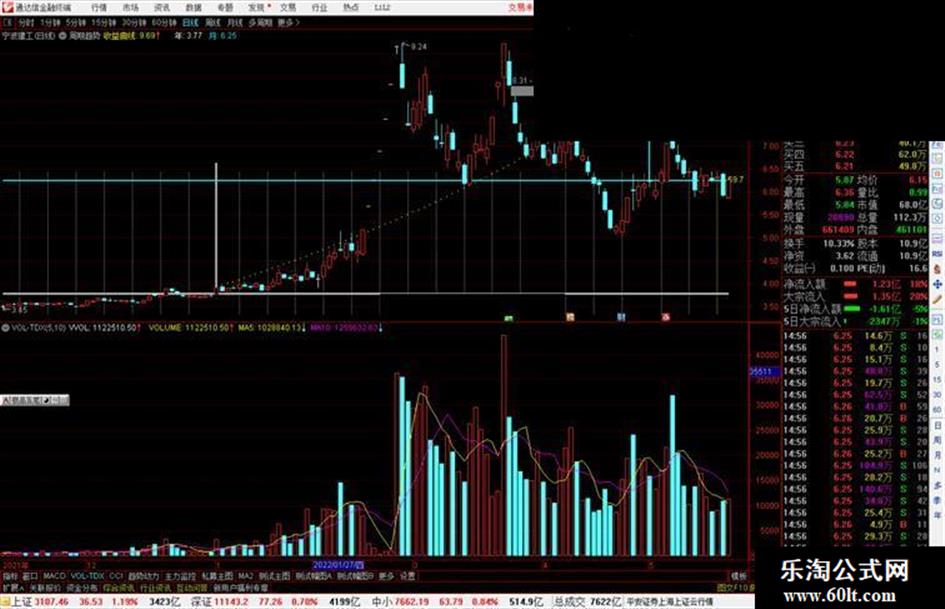
Task: Select the 年 period button in right toolbar
Action: pyautogui.click(x=937, y=515)
